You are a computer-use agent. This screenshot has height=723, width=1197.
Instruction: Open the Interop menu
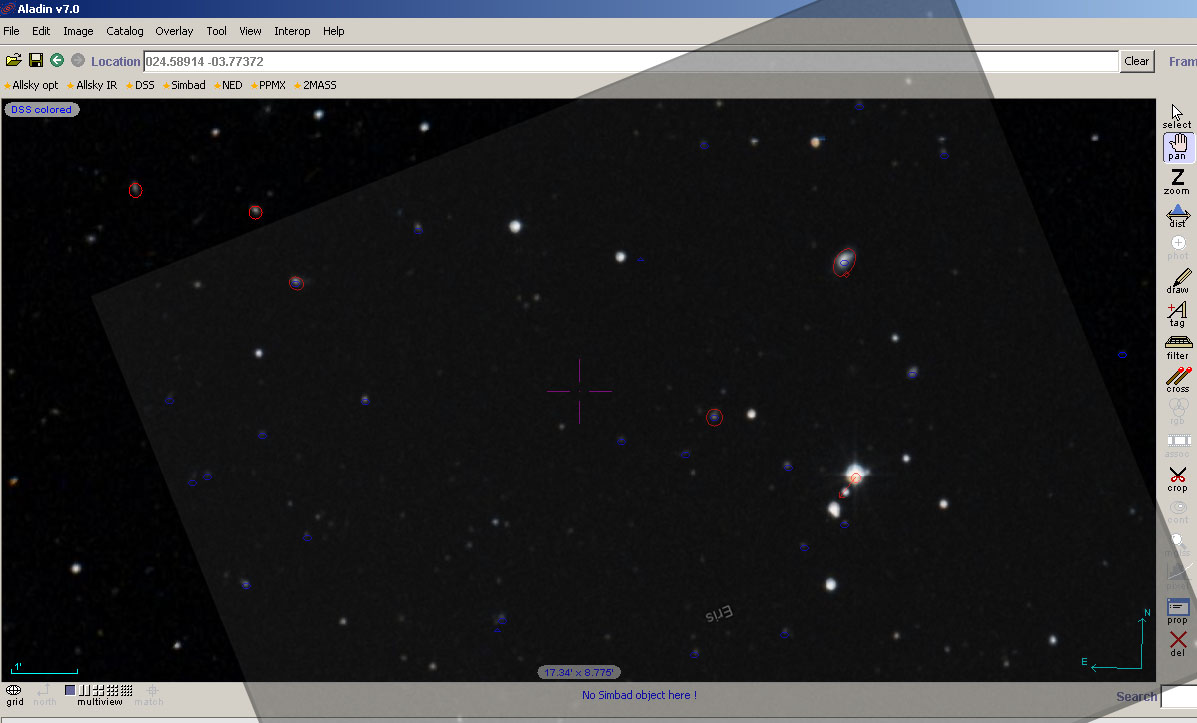[x=292, y=31]
